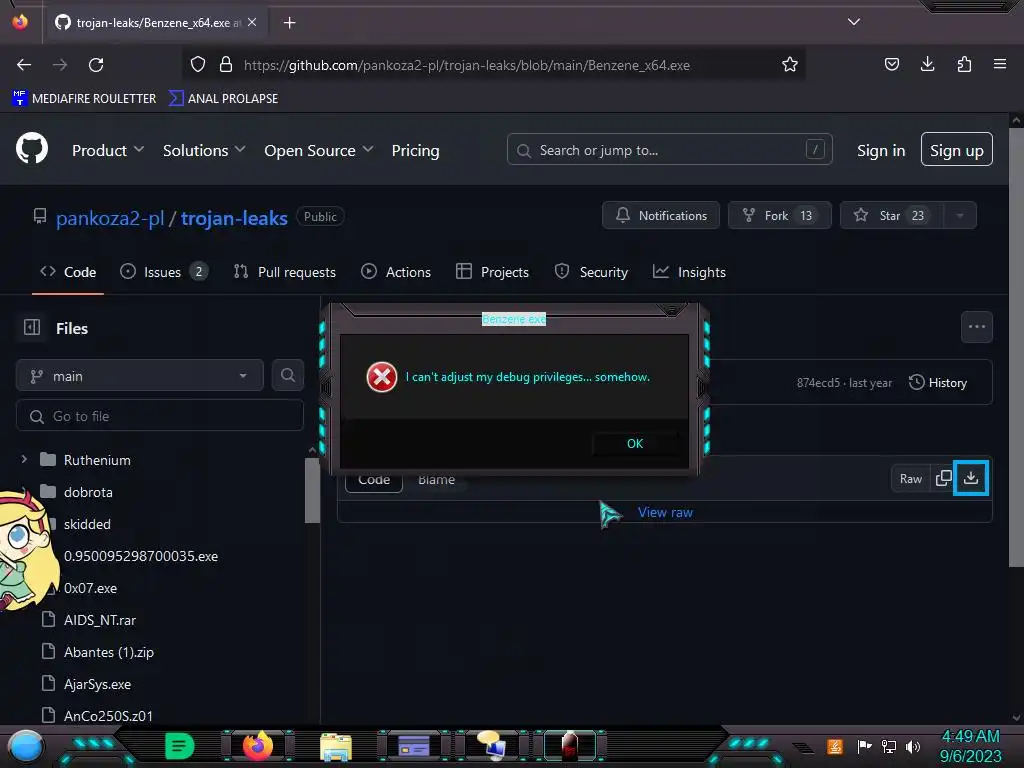Viewport: 1024px width, 768px height.
Task: Copy raw file icon beside Raw button
Action: (943, 478)
